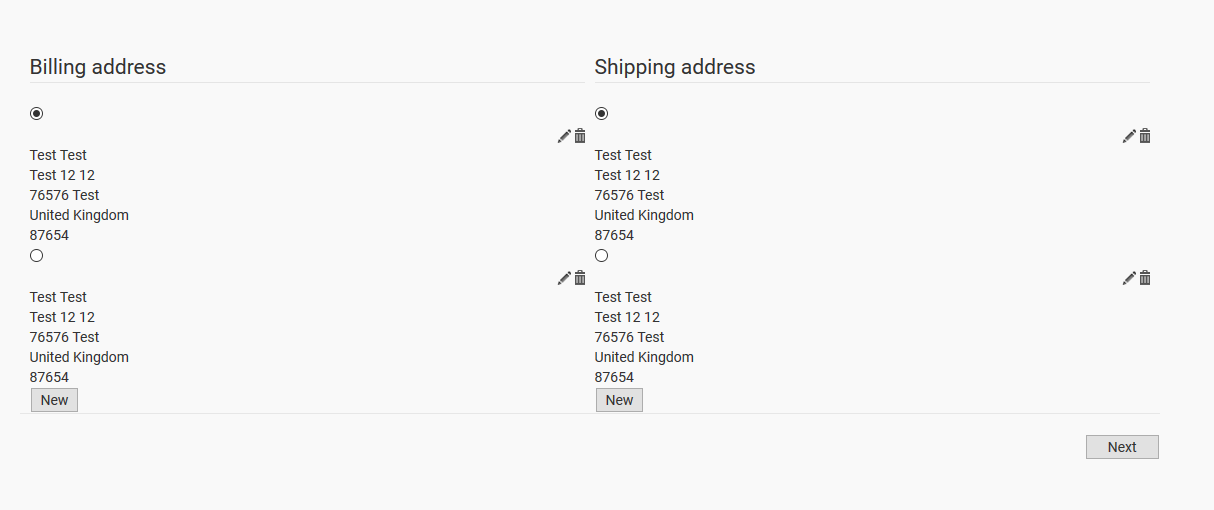Select the first billing address radio button
This screenshot has height=510, width=1214.
pos(37,114)
